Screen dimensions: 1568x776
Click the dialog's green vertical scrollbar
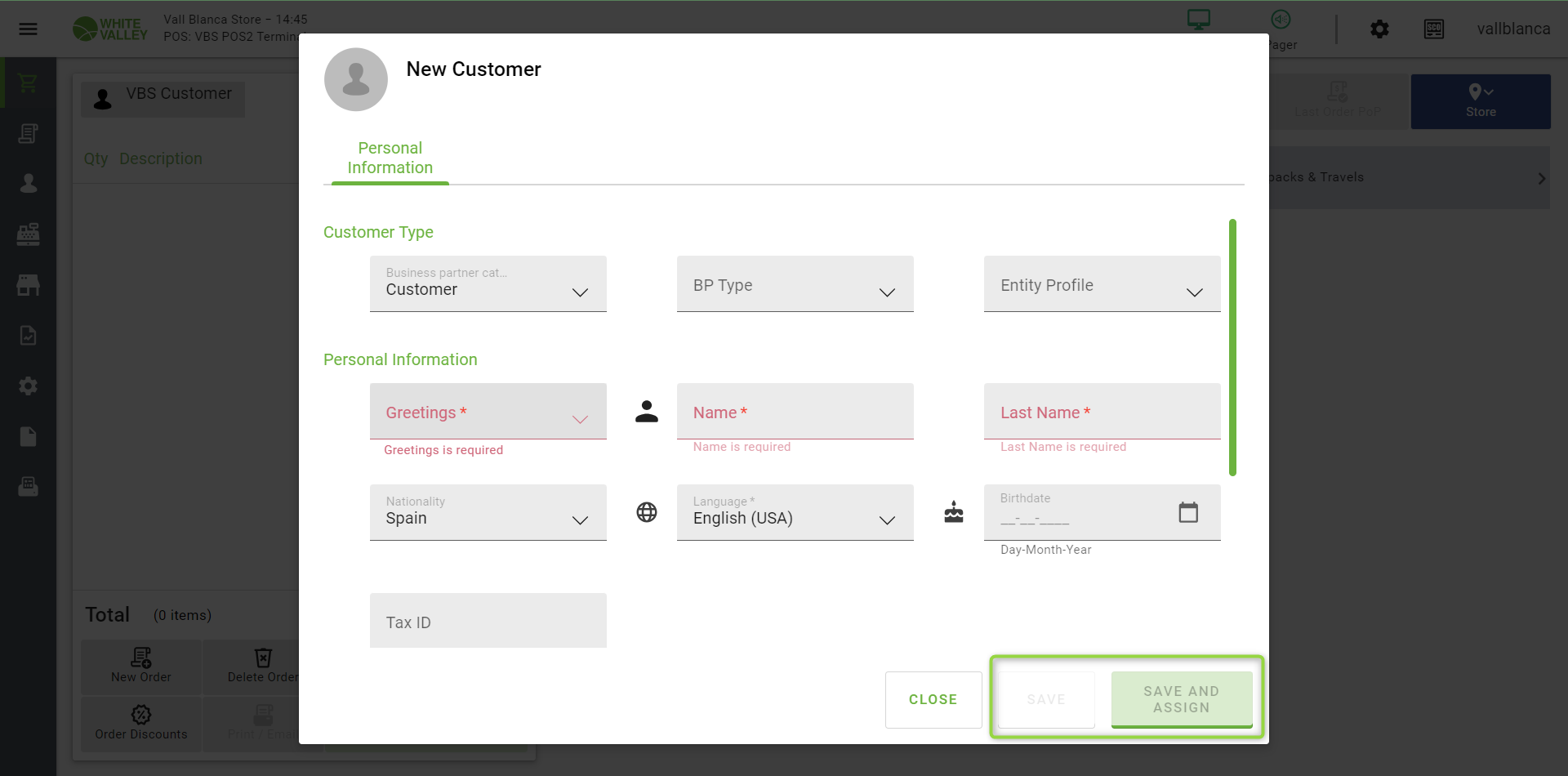1232,347
